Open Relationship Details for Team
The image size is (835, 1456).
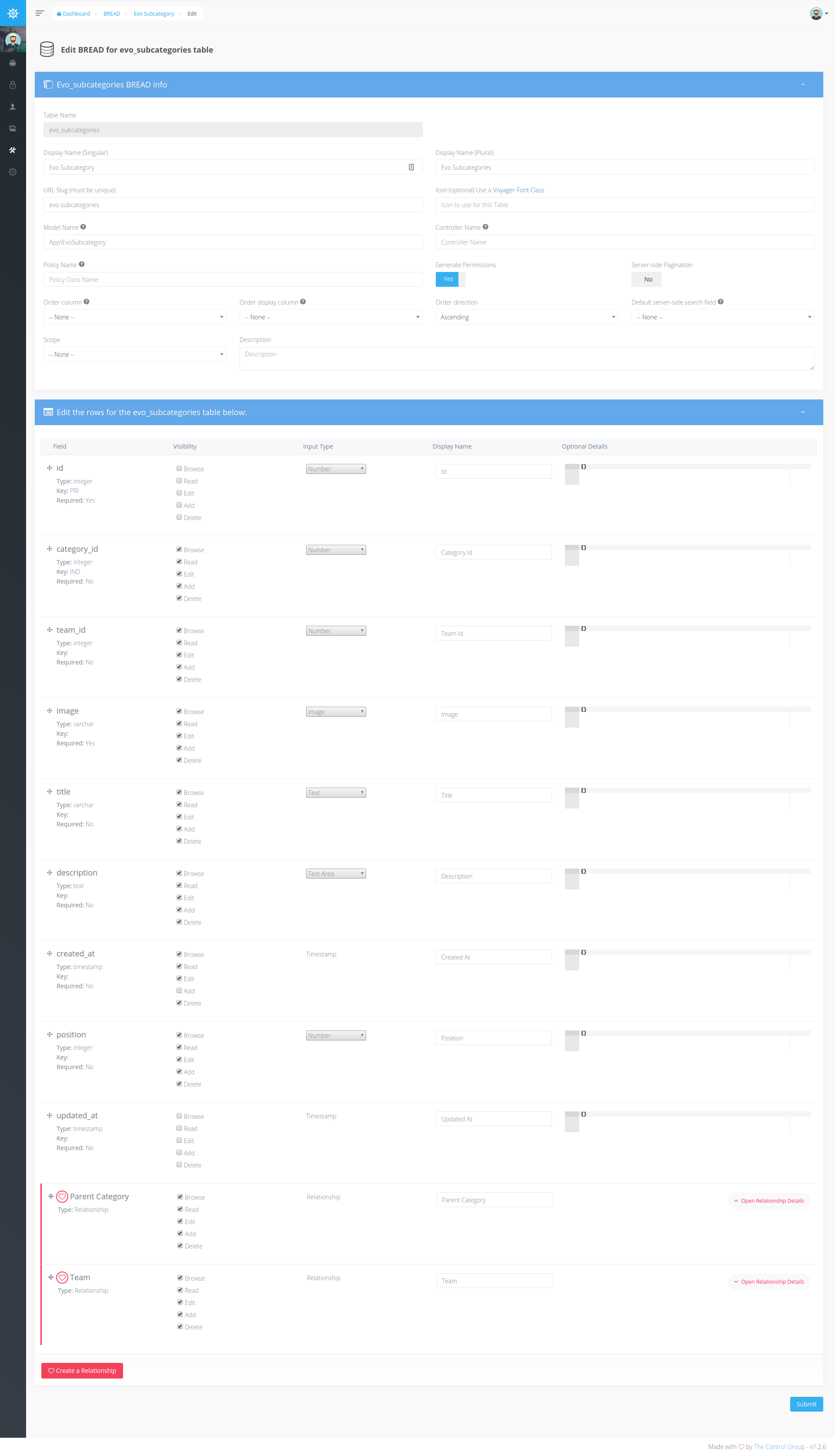point(769,1282)
